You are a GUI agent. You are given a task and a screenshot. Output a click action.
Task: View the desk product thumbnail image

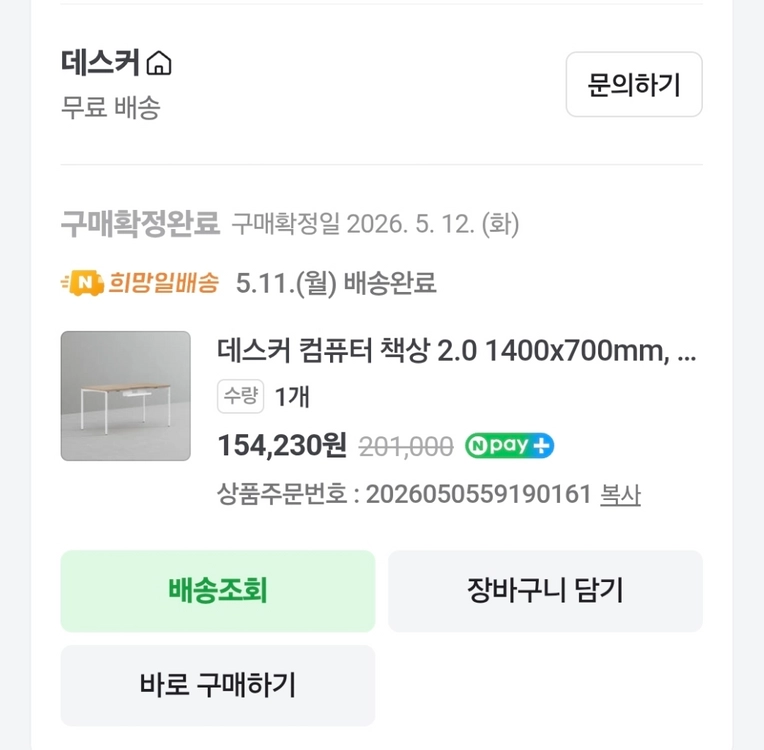126,396
